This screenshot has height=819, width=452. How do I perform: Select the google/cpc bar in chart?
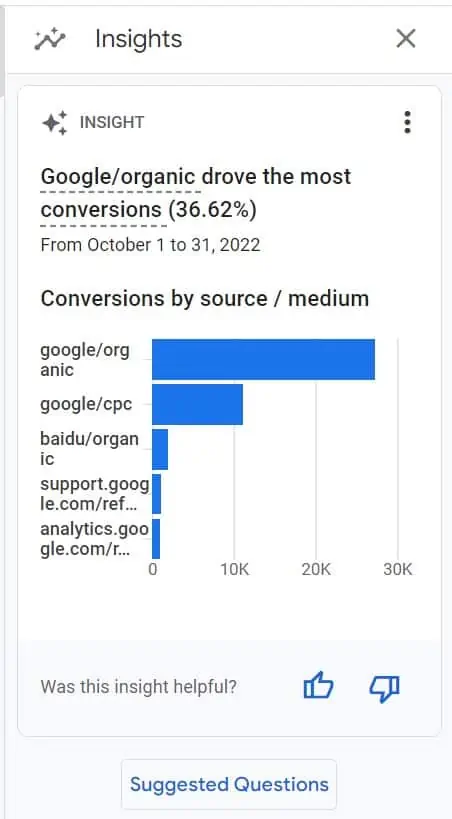pos(198,404)
